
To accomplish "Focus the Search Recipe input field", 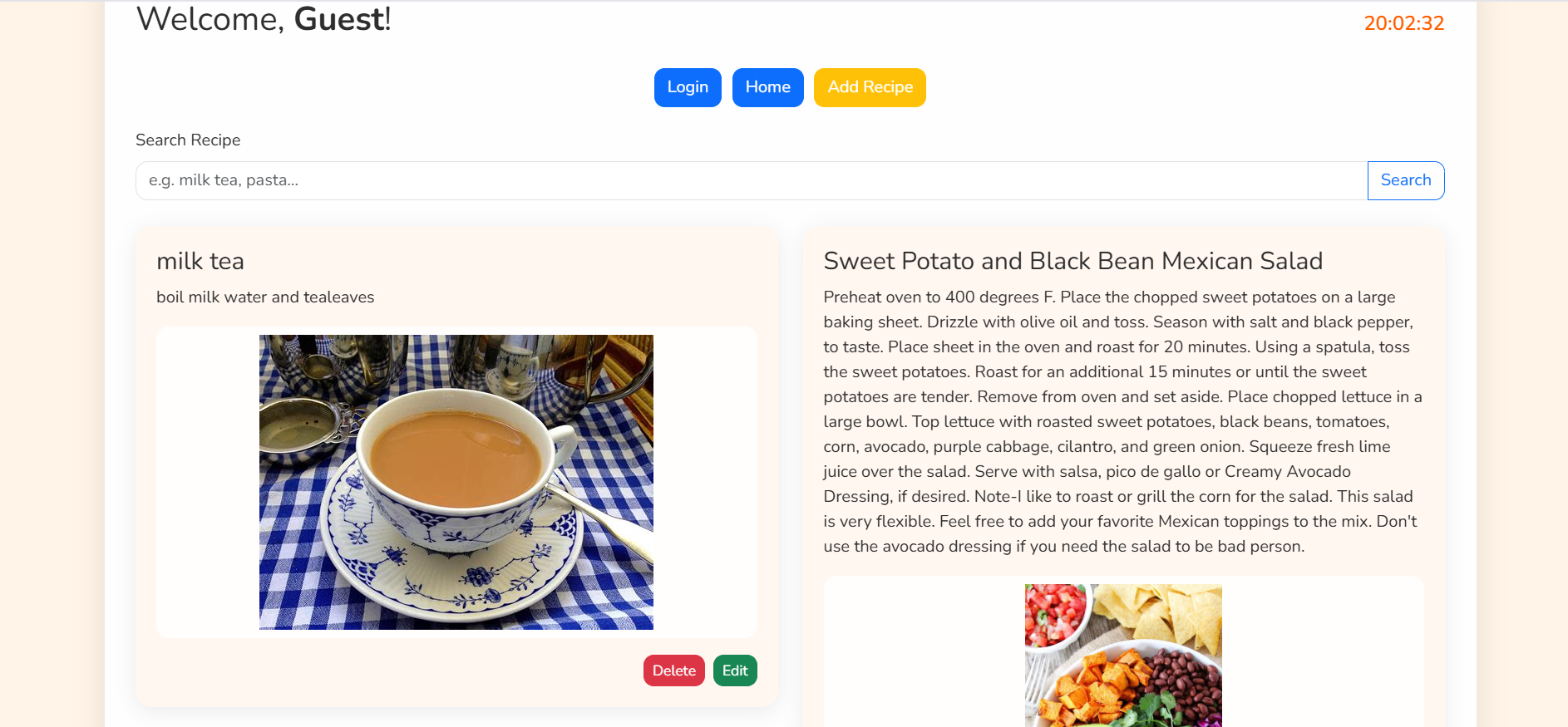I will coord(752,180).
